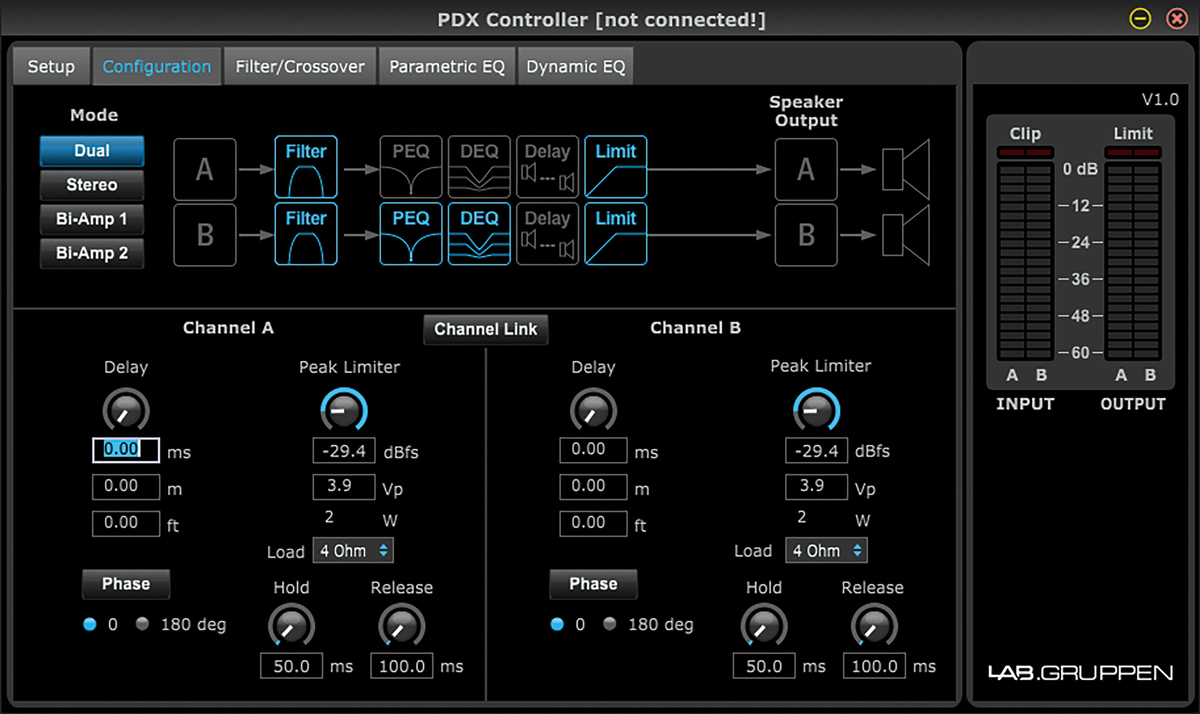Close the PDX Controller window
Viewport: 1200px width, 714px height.
(1175, 18)
